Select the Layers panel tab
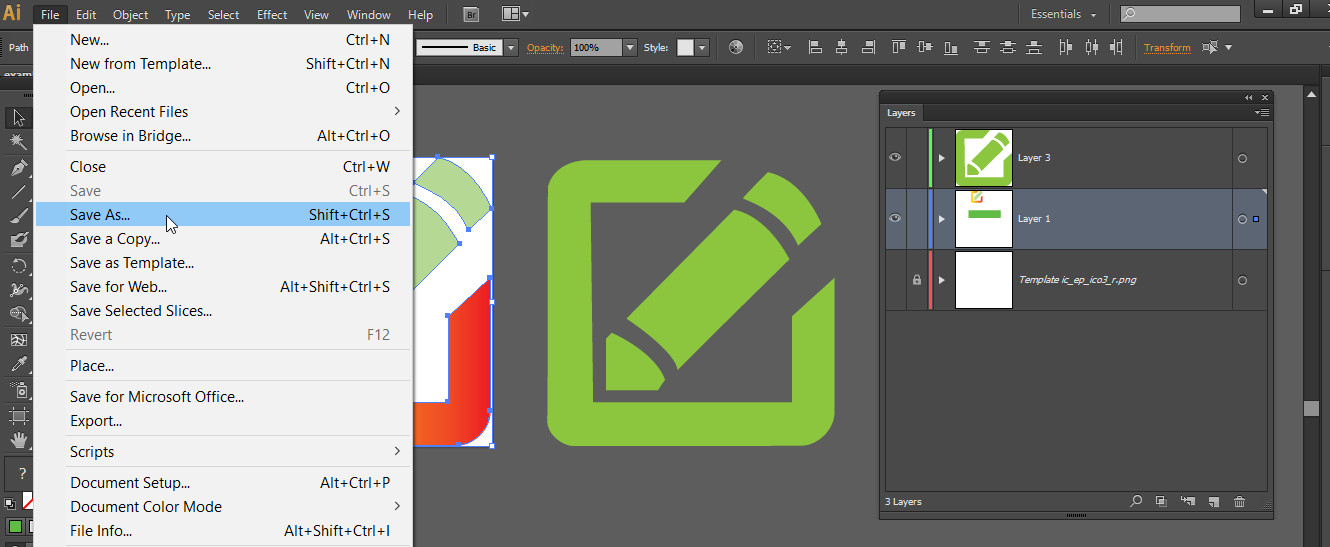Viewport: 1330px width, 547px height. click(x=901, y=113)
